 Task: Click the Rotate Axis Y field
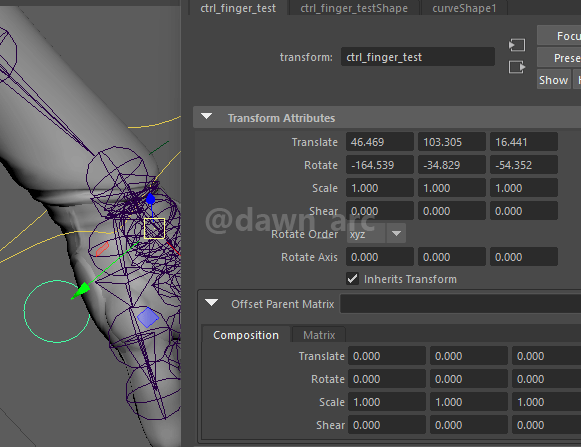pyautogui.click(x=452, y=257)
